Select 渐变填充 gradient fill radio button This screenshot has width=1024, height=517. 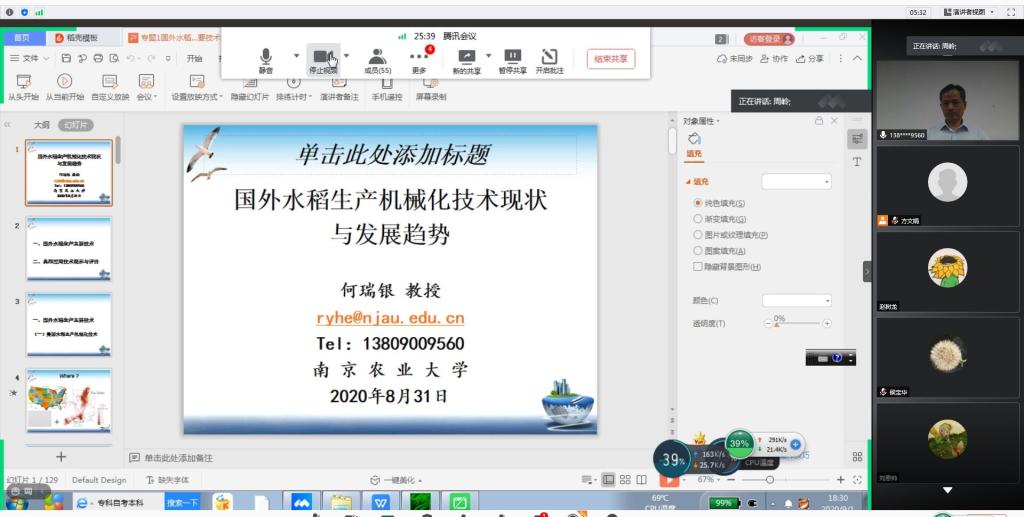[x=698, y=219]
